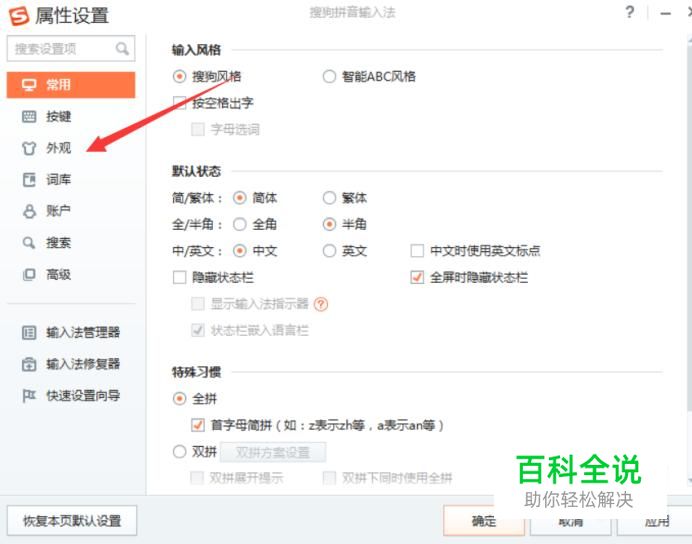This screenshot has height=544, width=692.
Task: Click the 显示输入法指示器 checkbox
Action: click(x=198, y=304)
